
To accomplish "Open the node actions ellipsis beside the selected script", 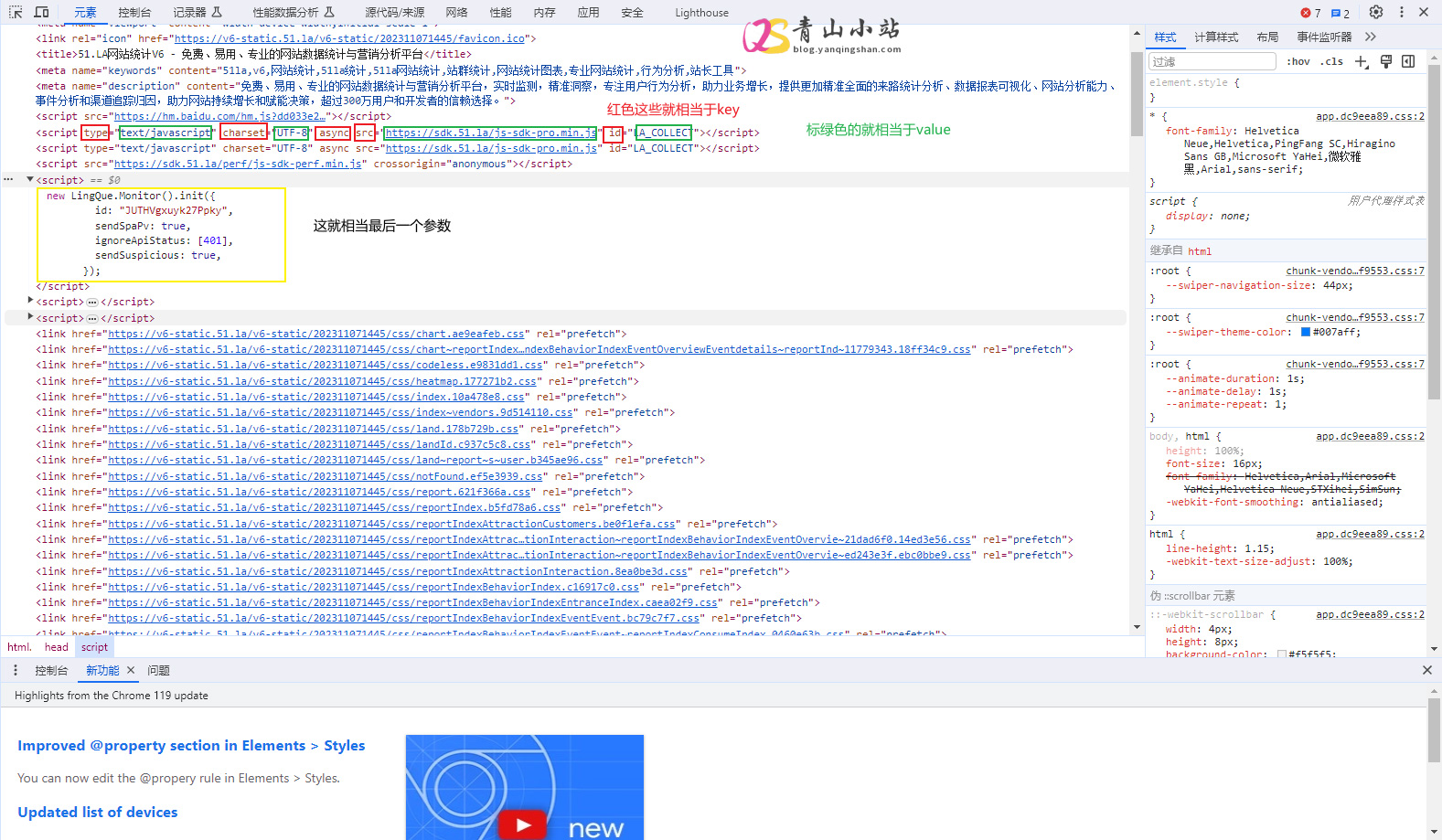I will 9,179.
